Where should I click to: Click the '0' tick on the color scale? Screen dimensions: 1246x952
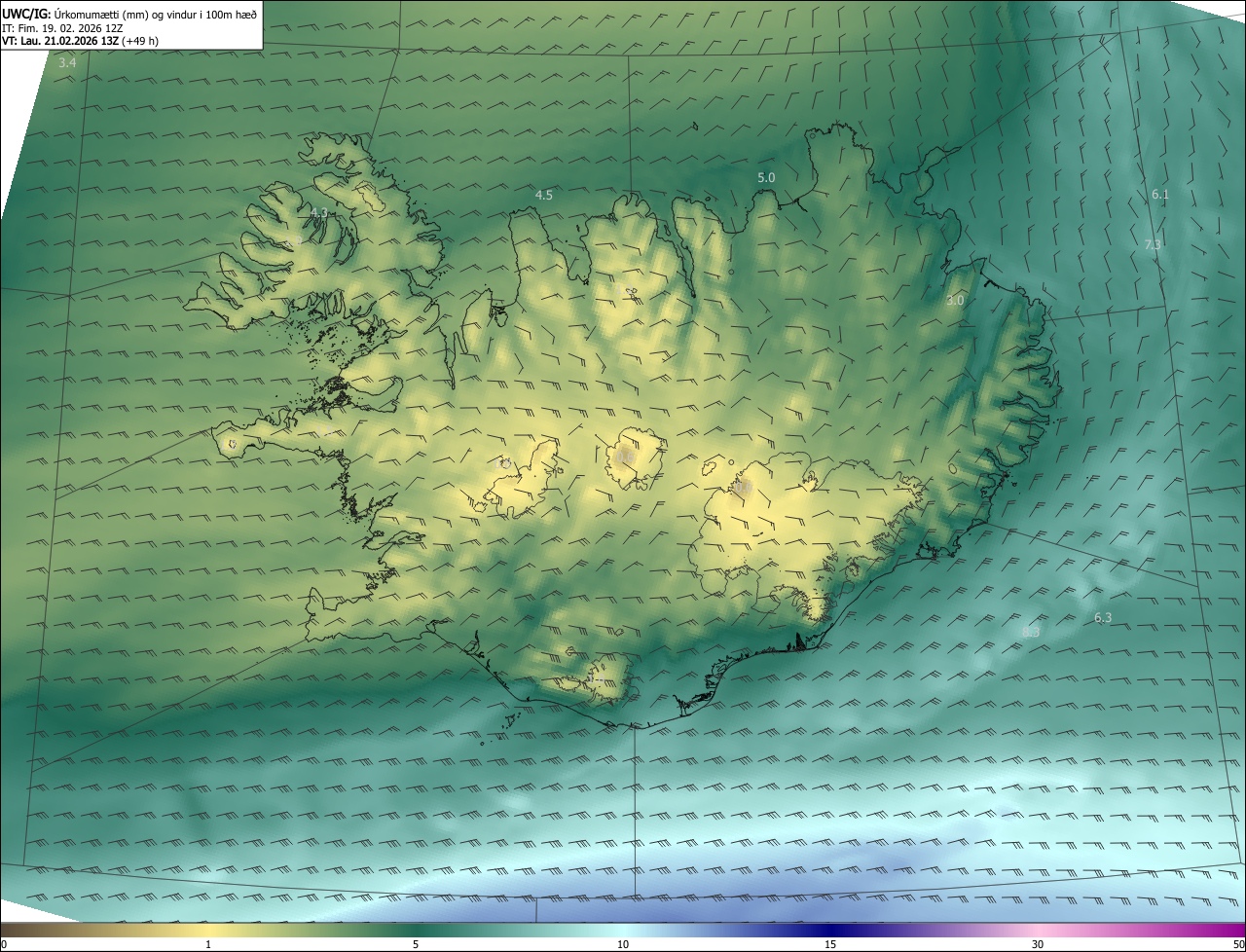pos(4,944)
